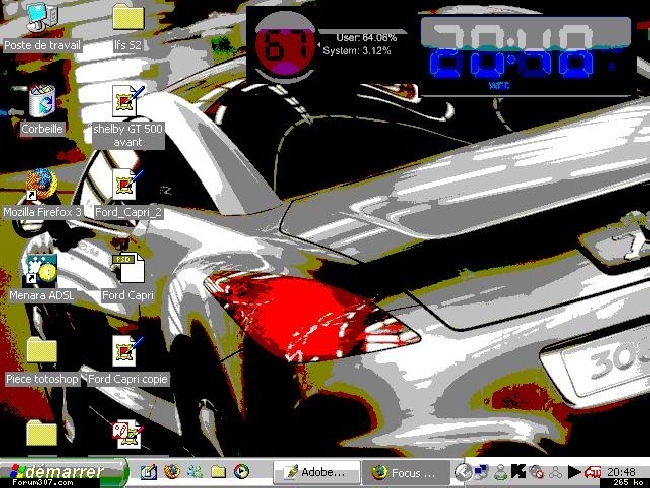The image size is (650, 488).
Task: Launch Firefox from the quick launch bar
Action: click(172, 472)
